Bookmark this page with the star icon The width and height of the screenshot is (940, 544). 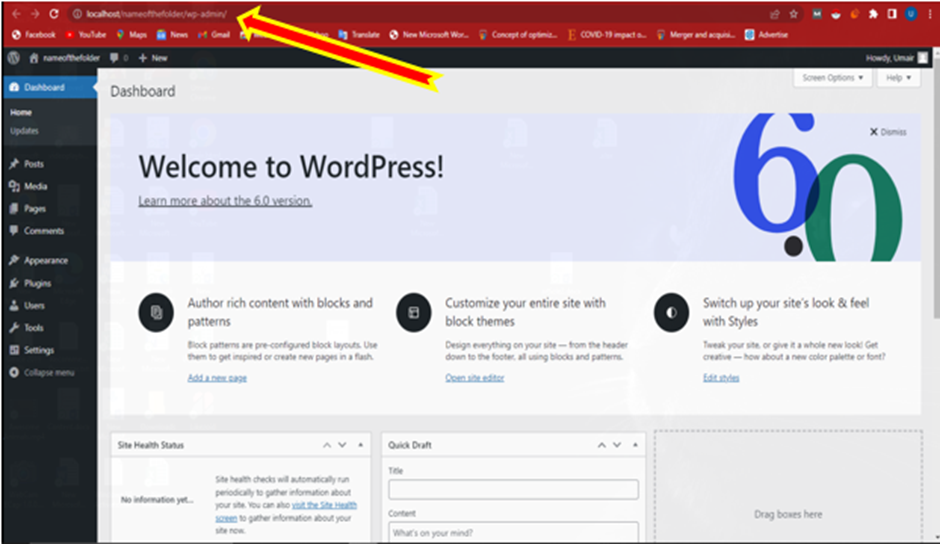(x=794, y=14)
